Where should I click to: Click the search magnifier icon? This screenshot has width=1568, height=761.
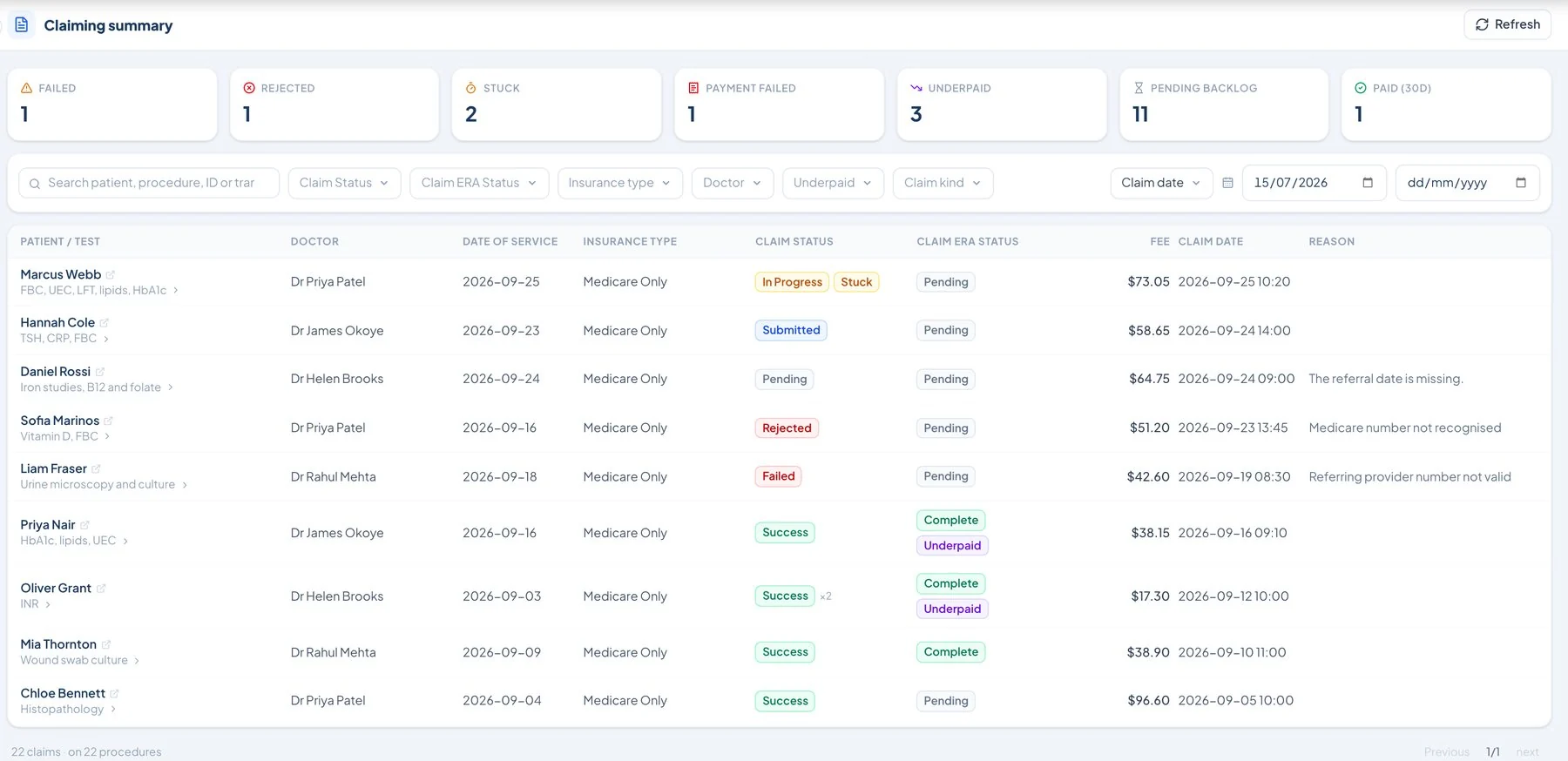(35, 184)
